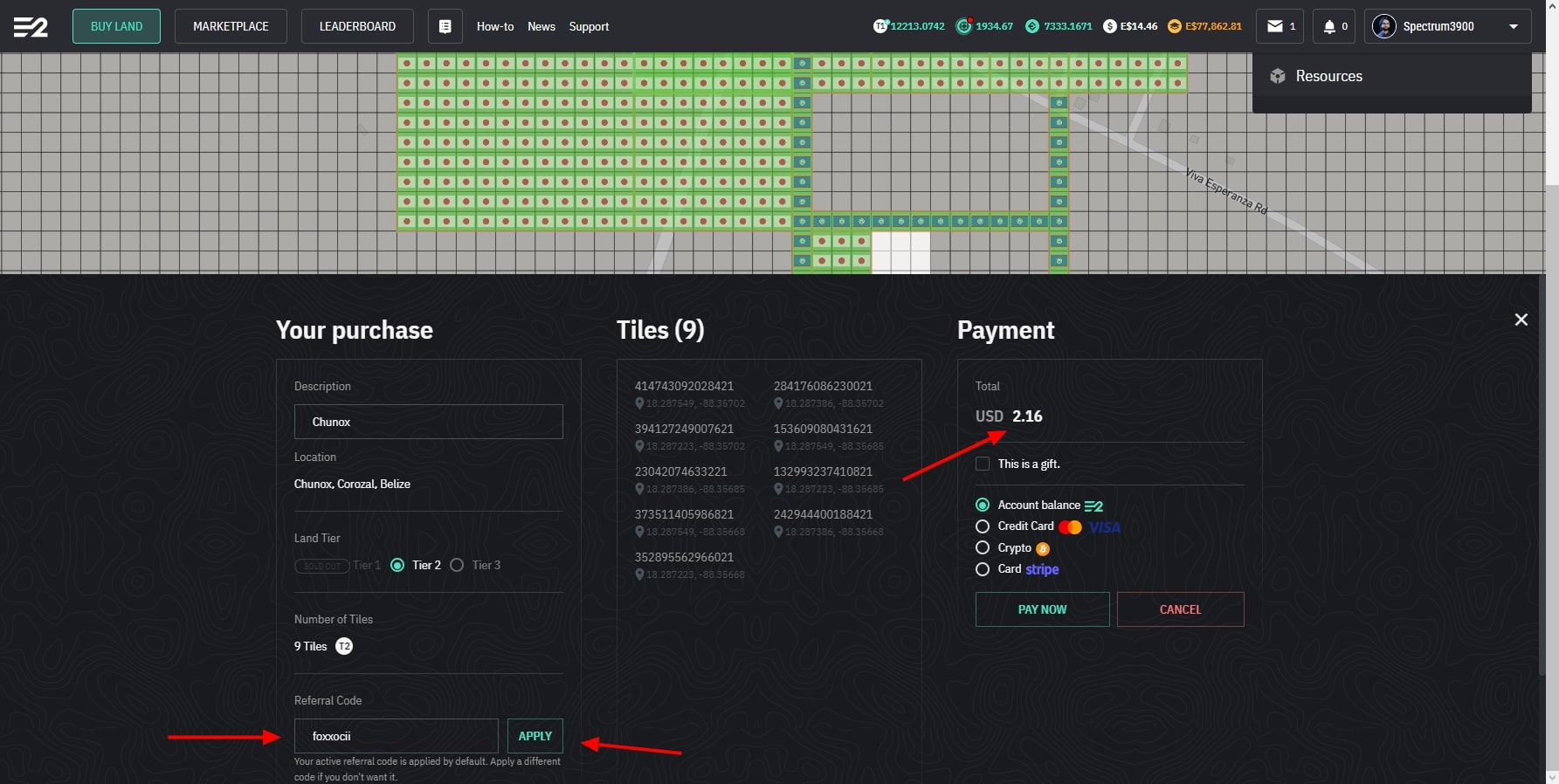Click the Earth 2 logo icon

31,27
